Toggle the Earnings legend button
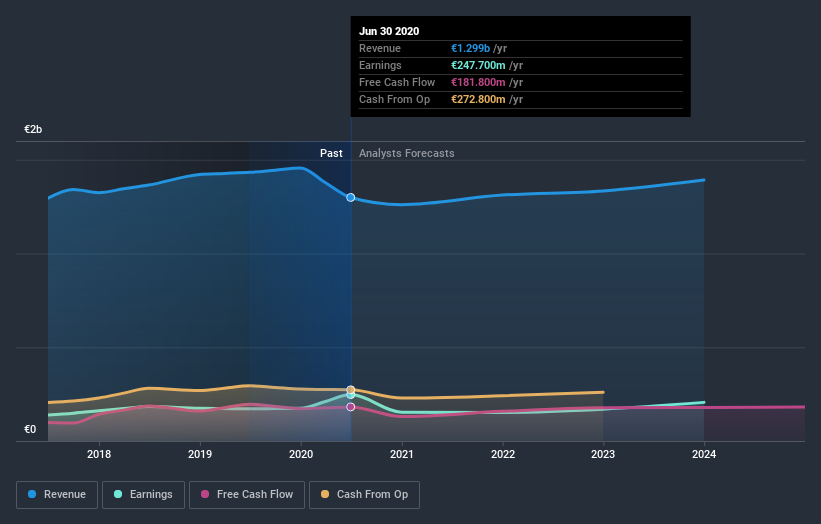This screenshot has height=524, width=821. 143,495
